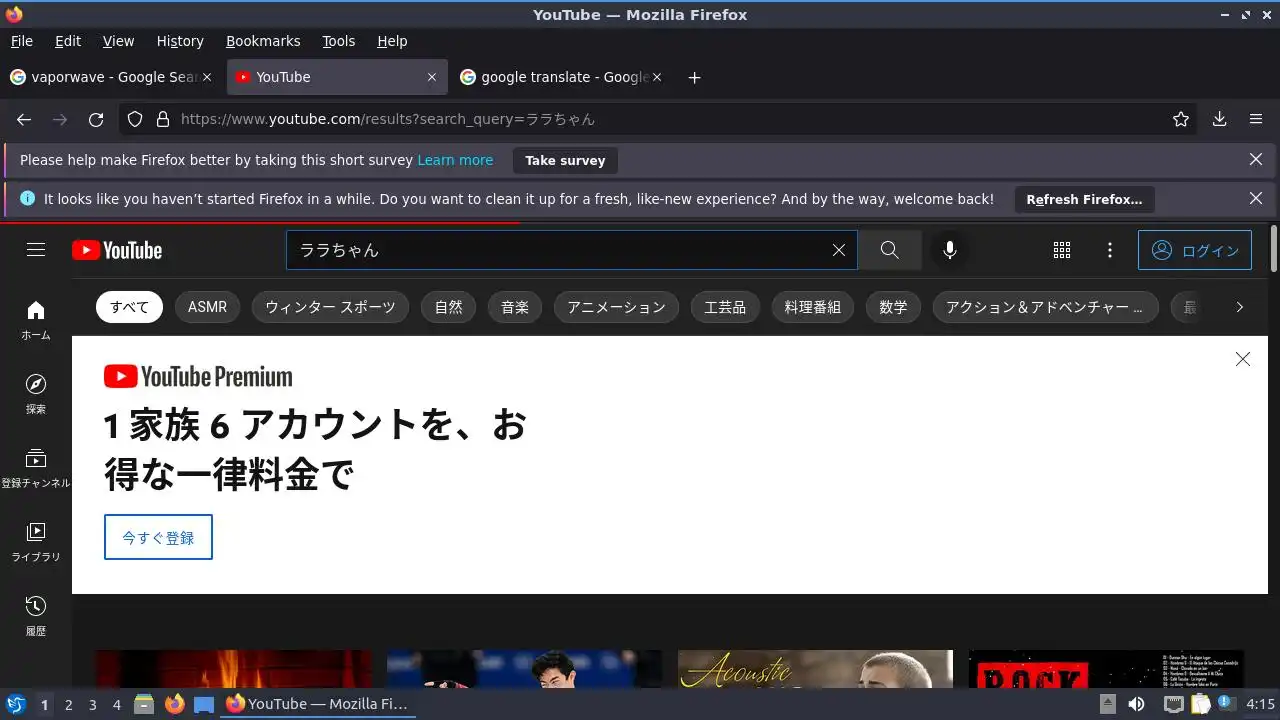Open the File menu
1280x720 pixels.
21,41
